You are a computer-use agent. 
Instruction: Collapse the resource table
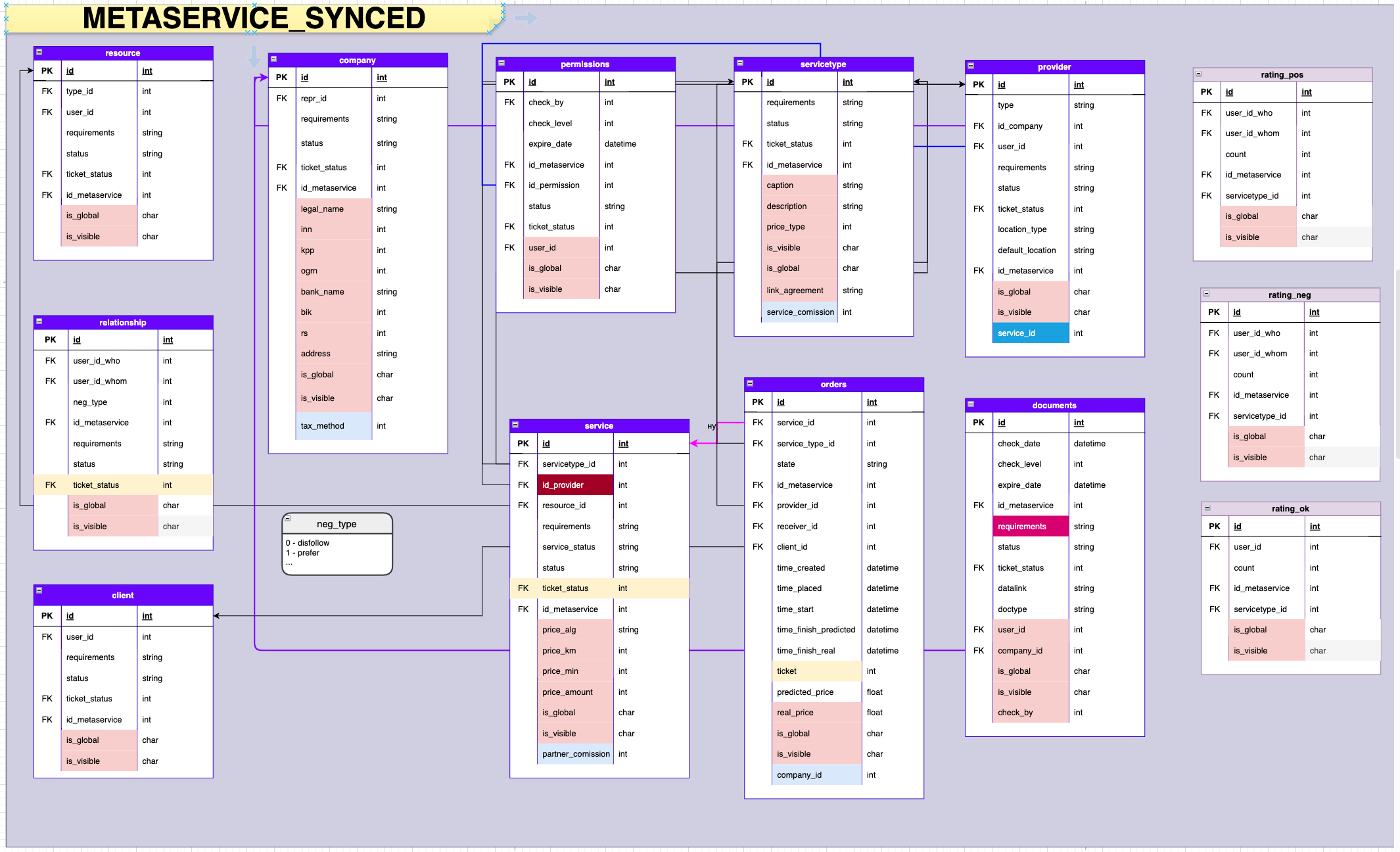pyautogui.click(x=39, y=52)
